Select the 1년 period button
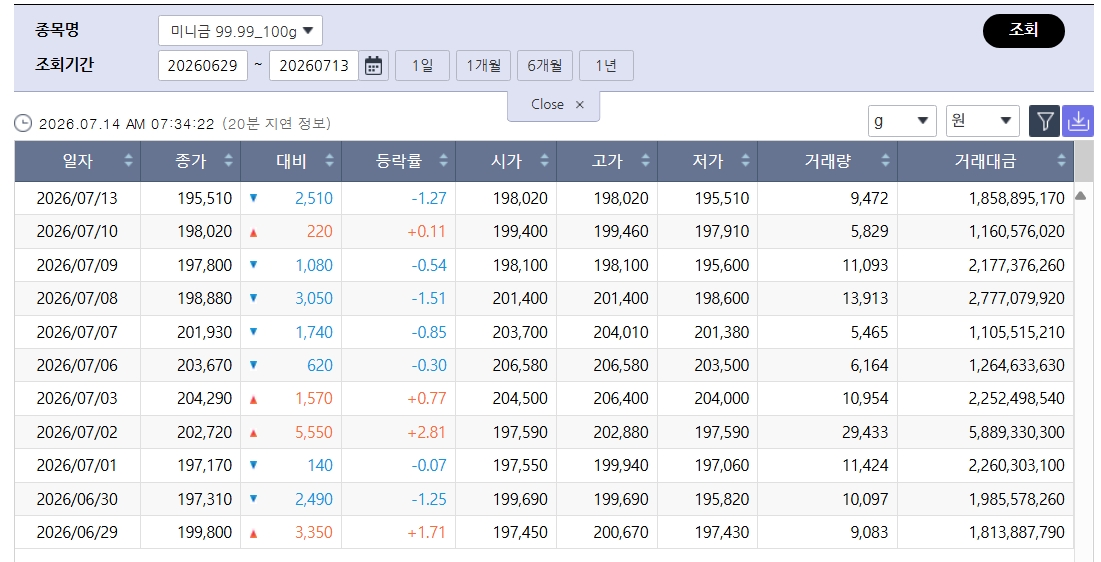The height and width of the screenshot is (562, 1101). (x=606, y=65)
